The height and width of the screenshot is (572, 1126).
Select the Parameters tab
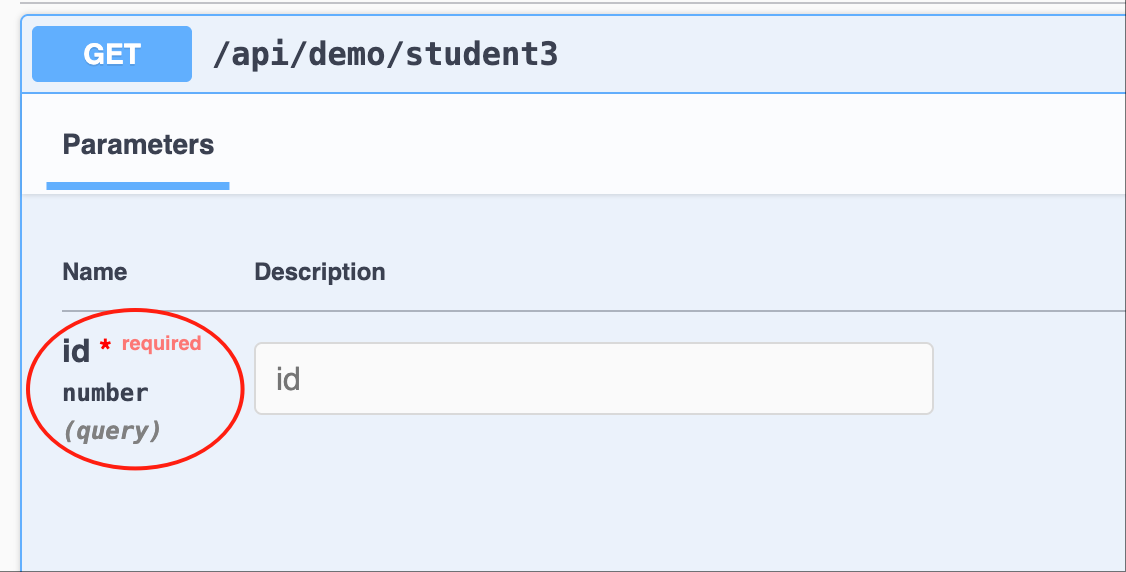pos(138,144)
